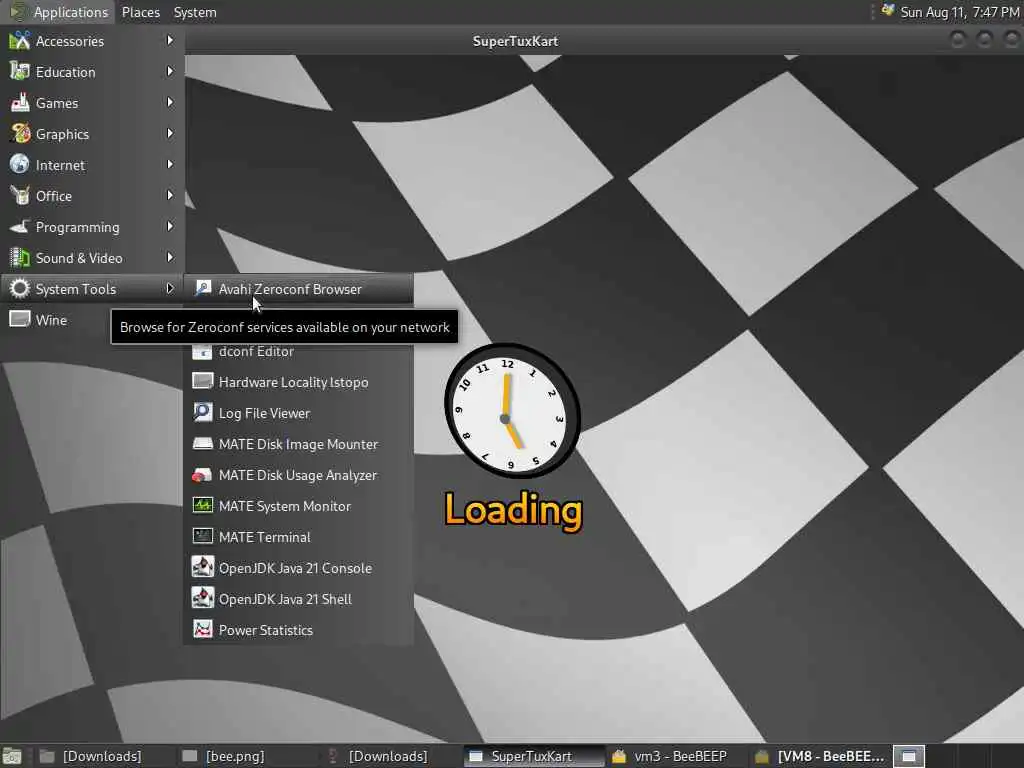Open the Applications menu
Viewport: 1024px width, 768px height.
click(59, 12)
